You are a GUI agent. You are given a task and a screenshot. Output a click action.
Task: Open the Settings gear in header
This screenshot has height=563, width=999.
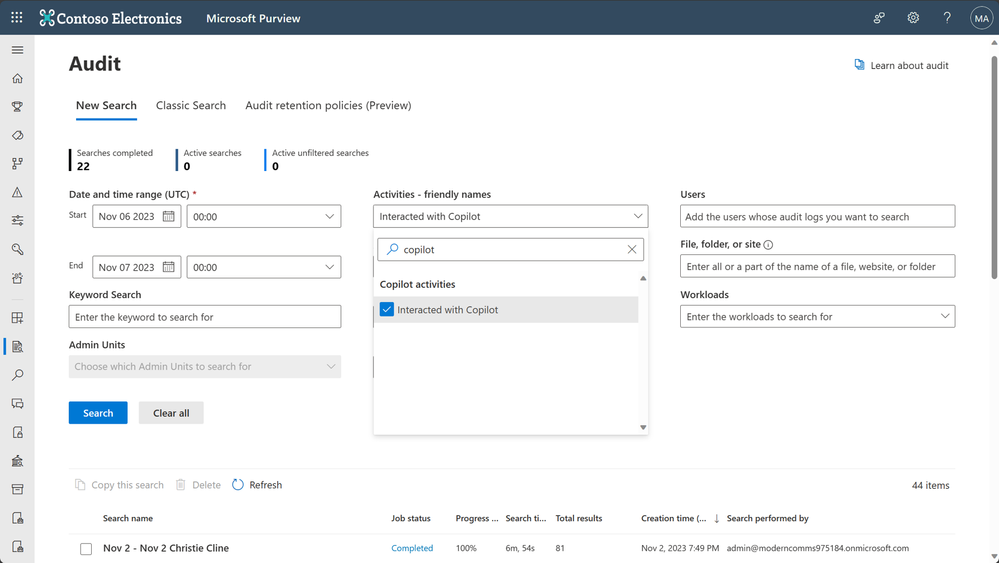tap(913, 18)
